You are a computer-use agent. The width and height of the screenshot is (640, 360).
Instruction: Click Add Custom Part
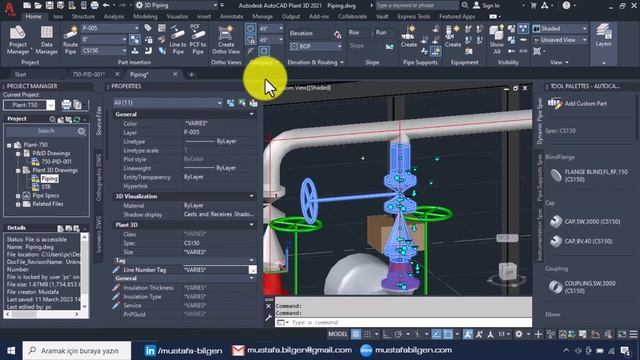coord(577,103)
